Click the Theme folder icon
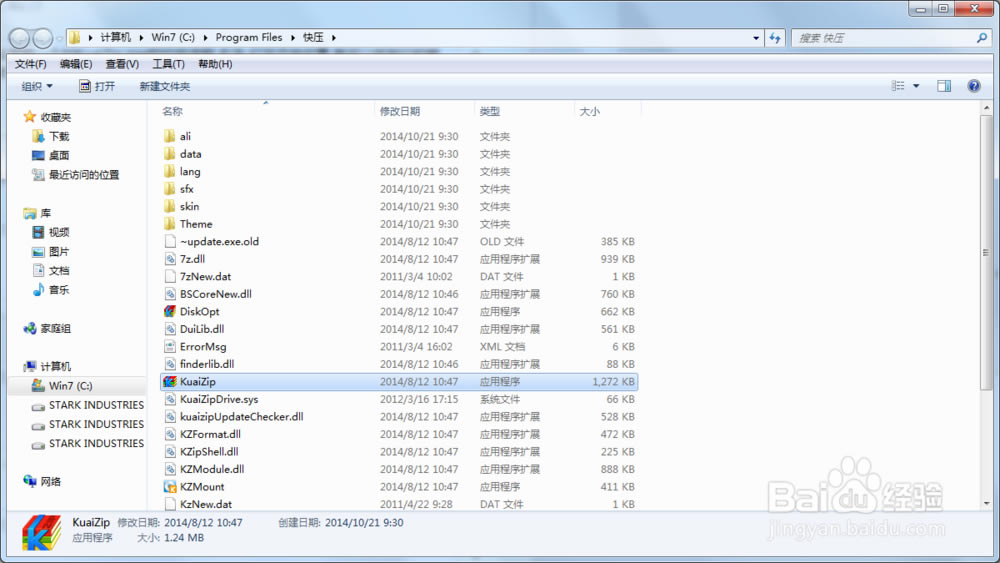Viewport: 1000px width, 563px height. (x=170, y=224)
